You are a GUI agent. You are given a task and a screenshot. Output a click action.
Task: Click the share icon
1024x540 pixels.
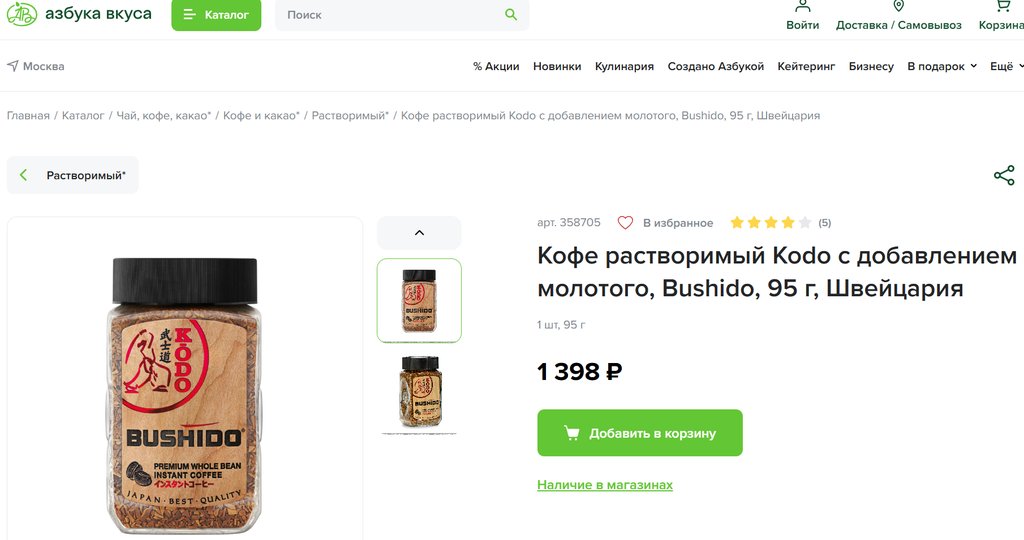point(1004,175)
